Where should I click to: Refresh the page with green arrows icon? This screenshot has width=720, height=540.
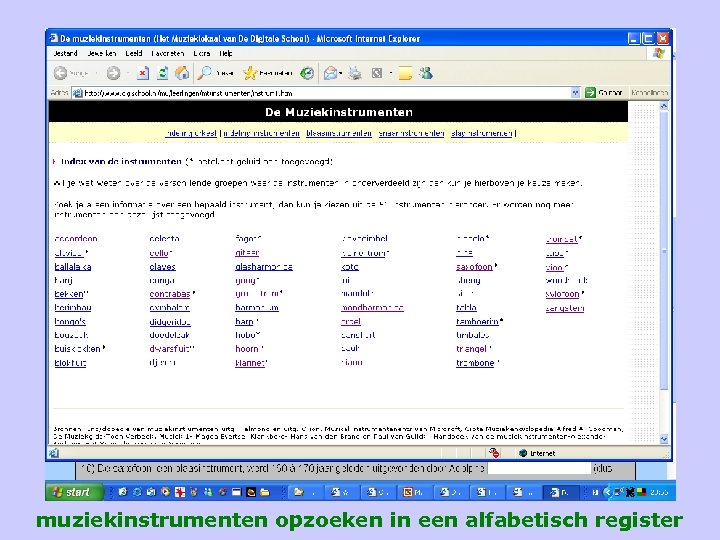pos(163,73)
